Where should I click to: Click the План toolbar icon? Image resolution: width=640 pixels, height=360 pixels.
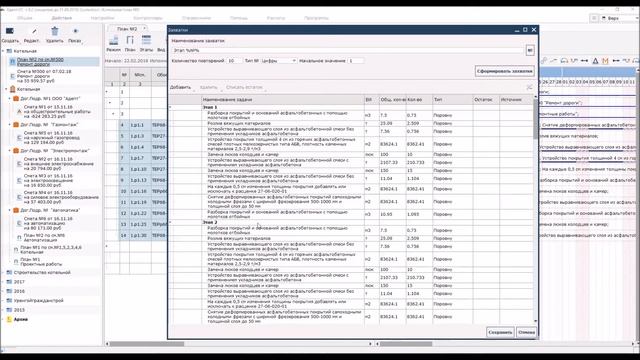[x=130, y=40]
